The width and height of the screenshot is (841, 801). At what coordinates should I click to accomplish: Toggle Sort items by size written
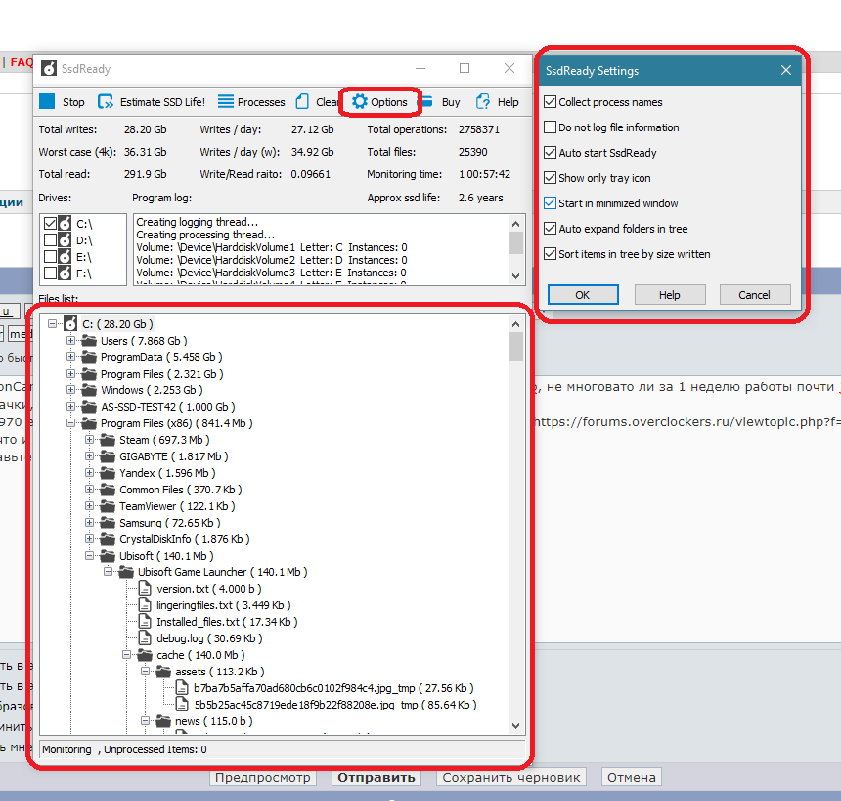click(x=550, y=254)
